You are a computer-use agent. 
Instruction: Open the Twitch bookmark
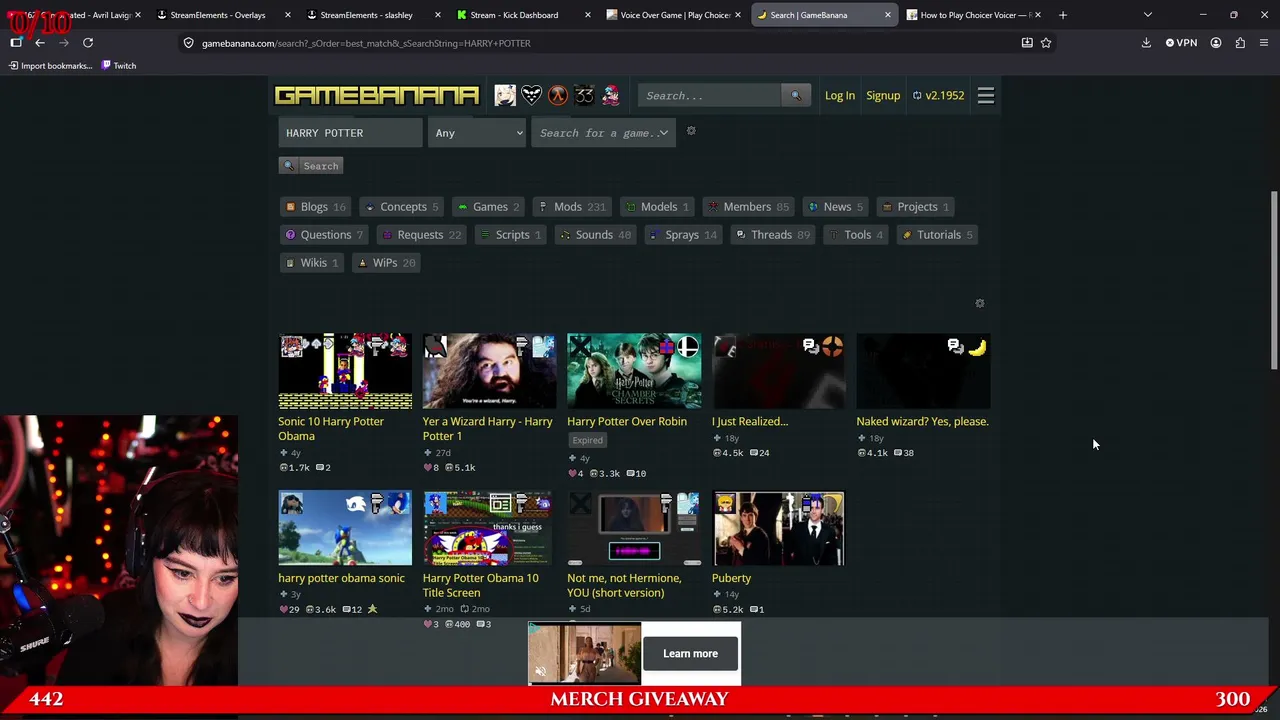point(118,66)
